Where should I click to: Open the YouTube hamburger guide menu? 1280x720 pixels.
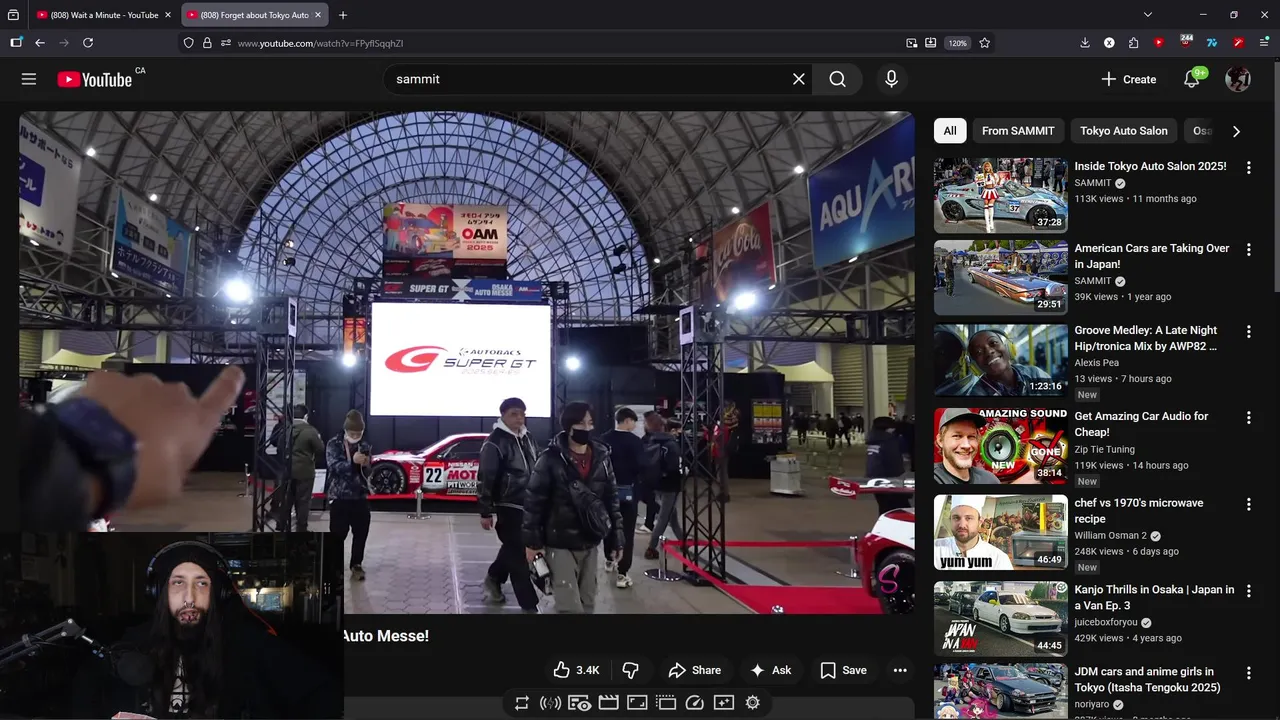pyautogui.click(x=29, y=79)
